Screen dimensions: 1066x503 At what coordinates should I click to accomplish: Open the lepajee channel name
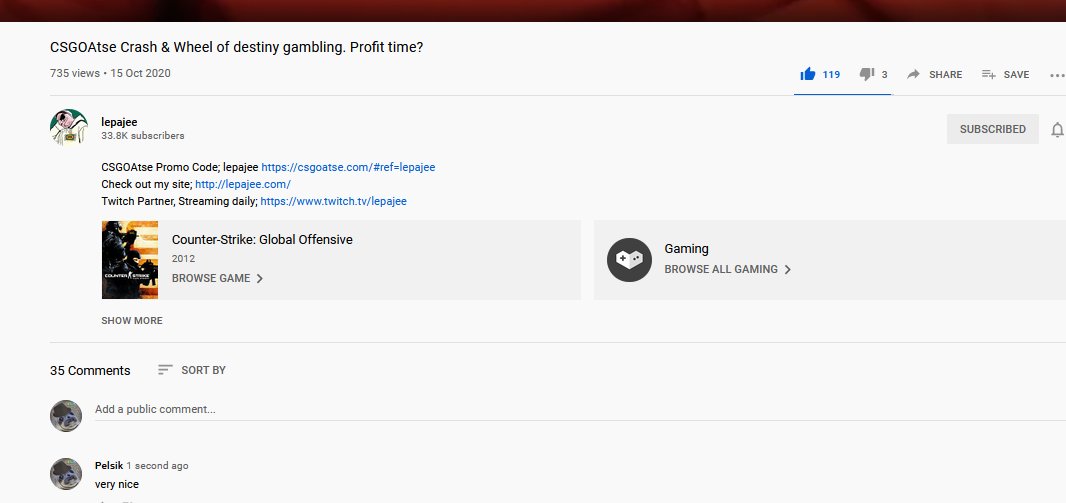coord(119,122)
